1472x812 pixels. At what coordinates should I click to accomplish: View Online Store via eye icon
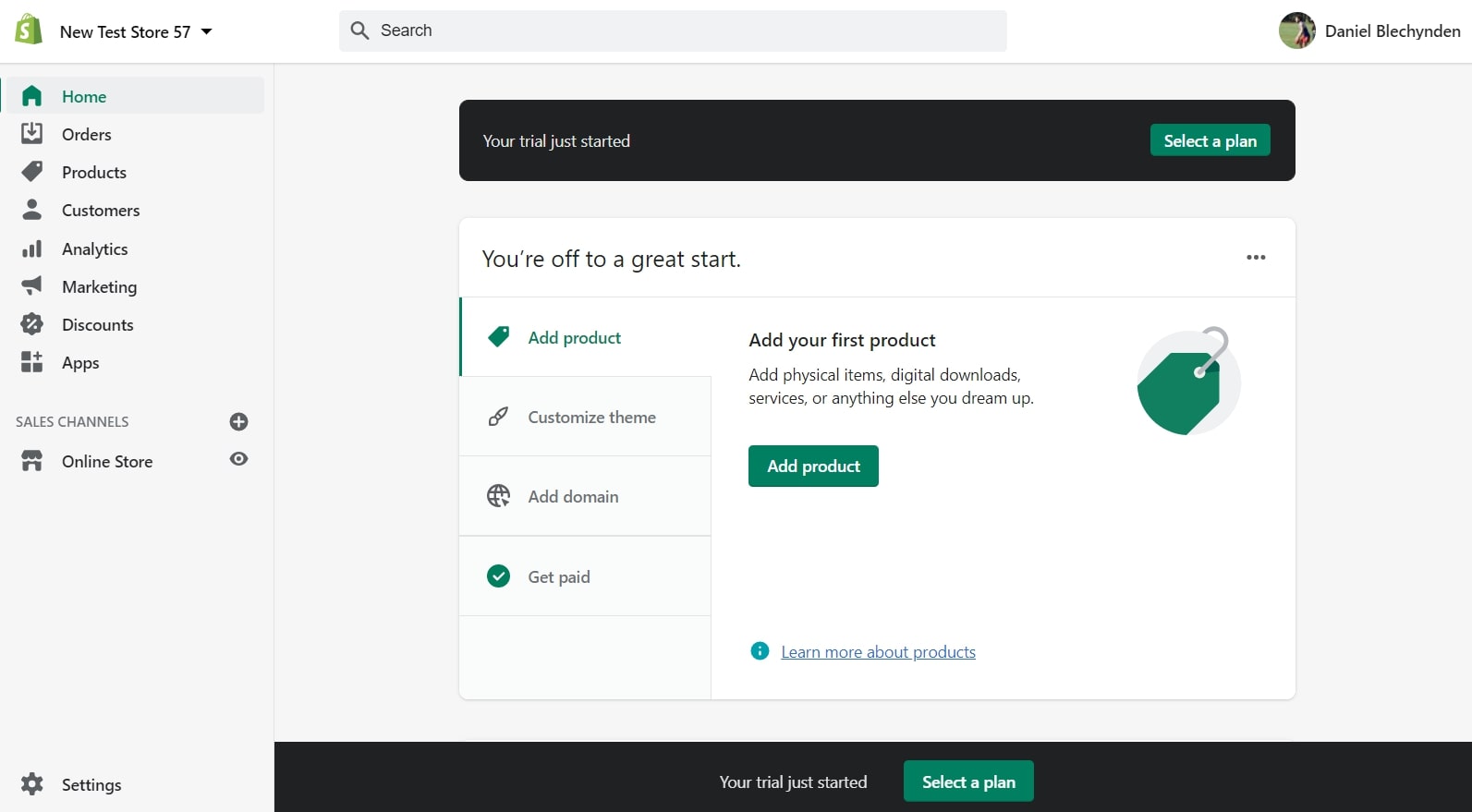tap(238, 459)
